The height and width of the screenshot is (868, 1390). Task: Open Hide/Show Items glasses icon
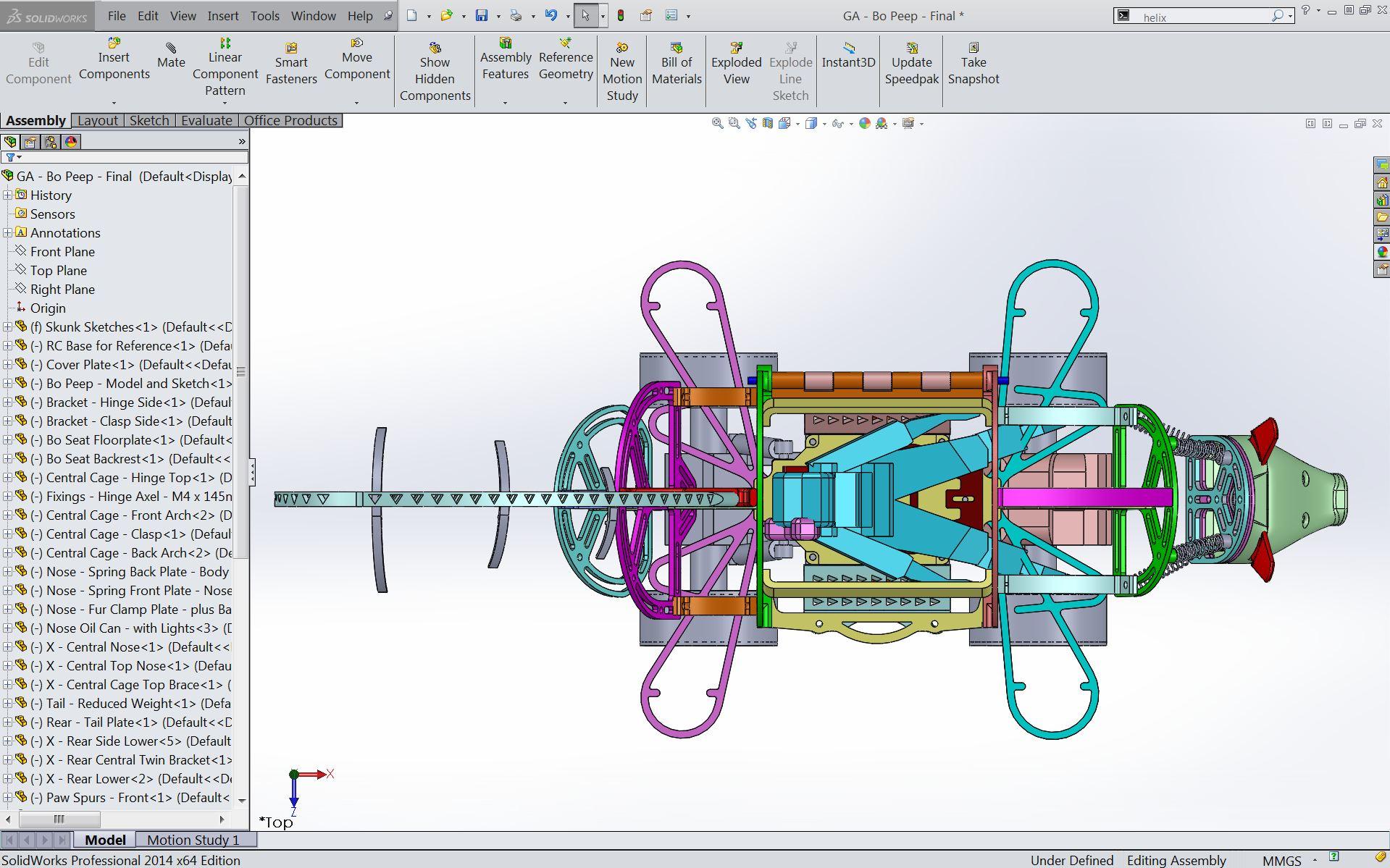[x=838, y=123]
